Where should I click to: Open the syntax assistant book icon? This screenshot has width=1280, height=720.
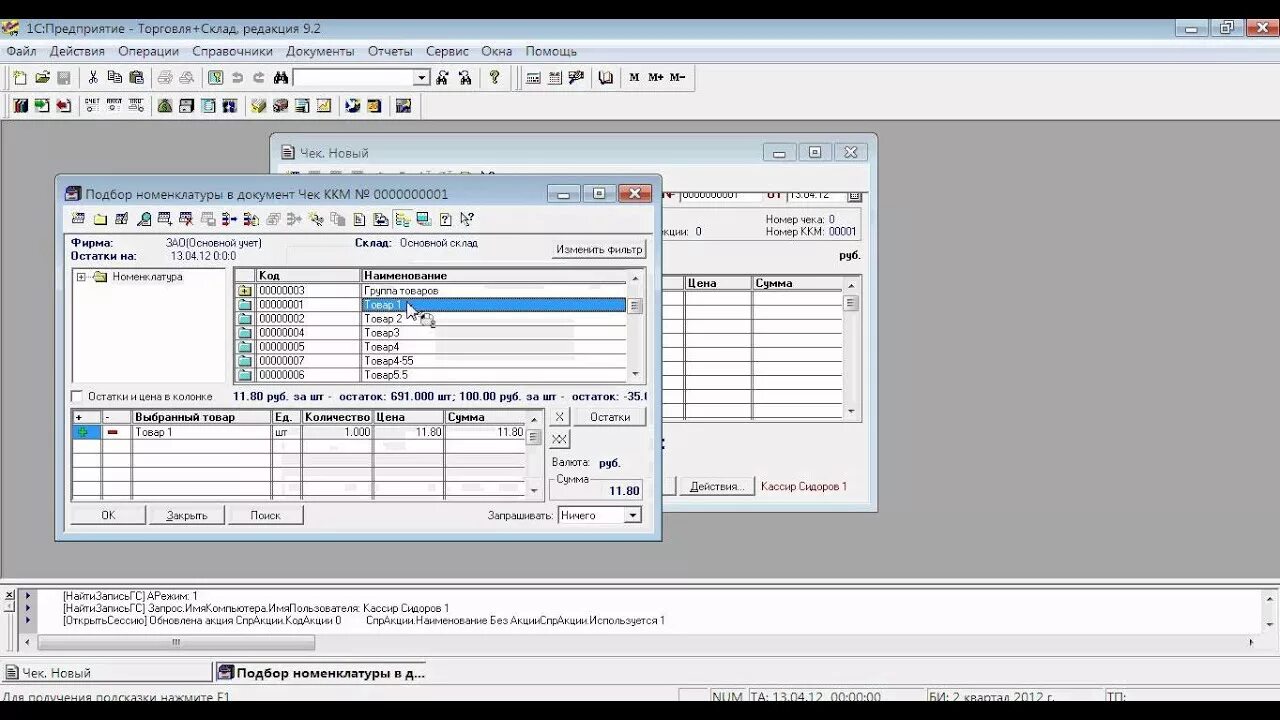(605, 78)
